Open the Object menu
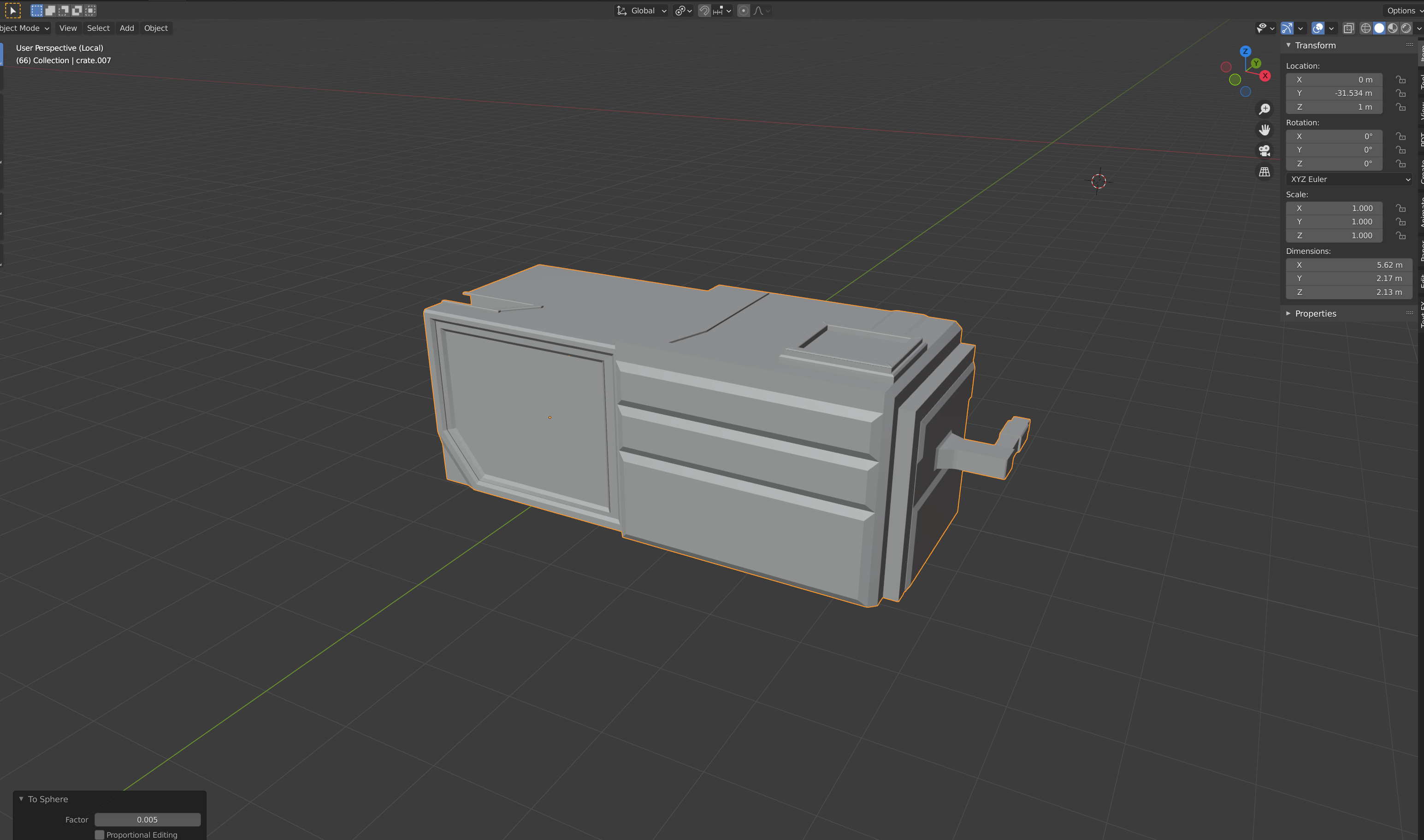Screen dimensions: 1424x840 (x=156, y=28)
